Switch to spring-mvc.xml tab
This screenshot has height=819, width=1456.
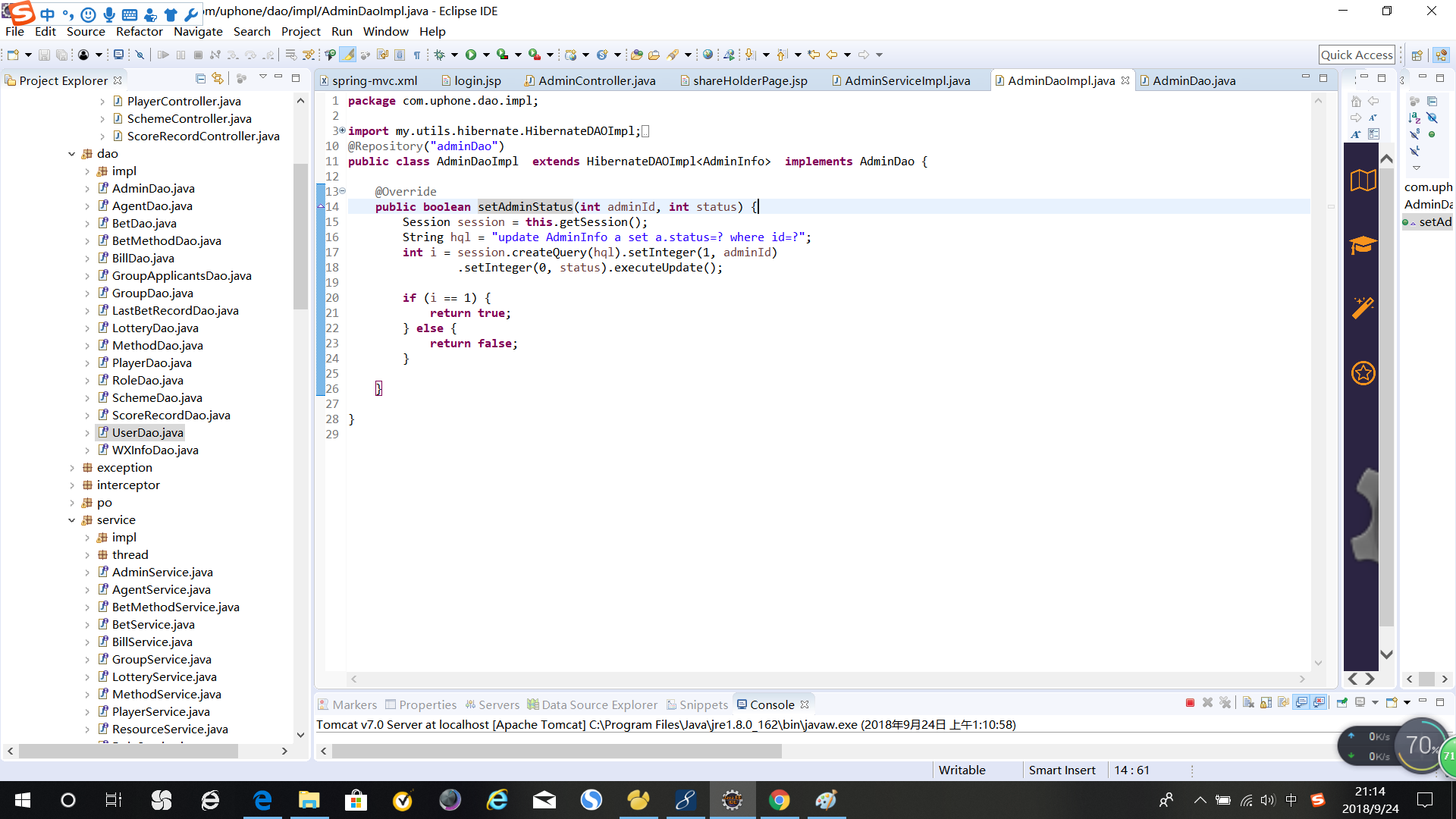click(x=369, y=80)
